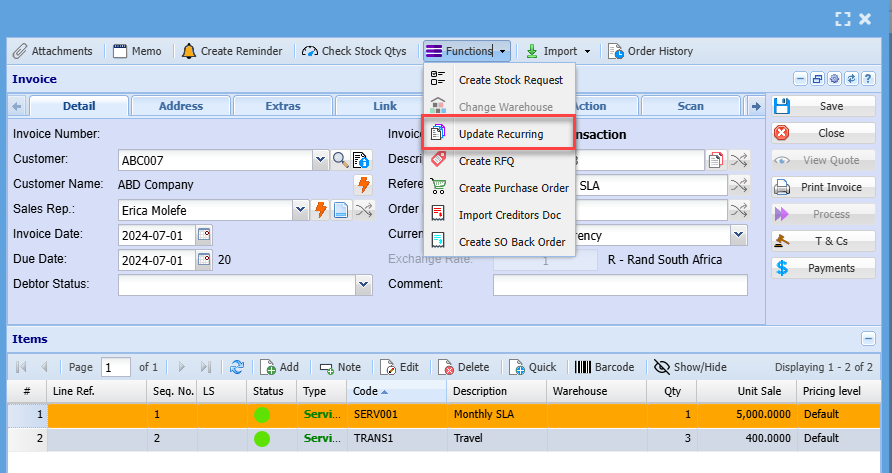Click the Save button
The image size is (892, 473).
[816, 106]
